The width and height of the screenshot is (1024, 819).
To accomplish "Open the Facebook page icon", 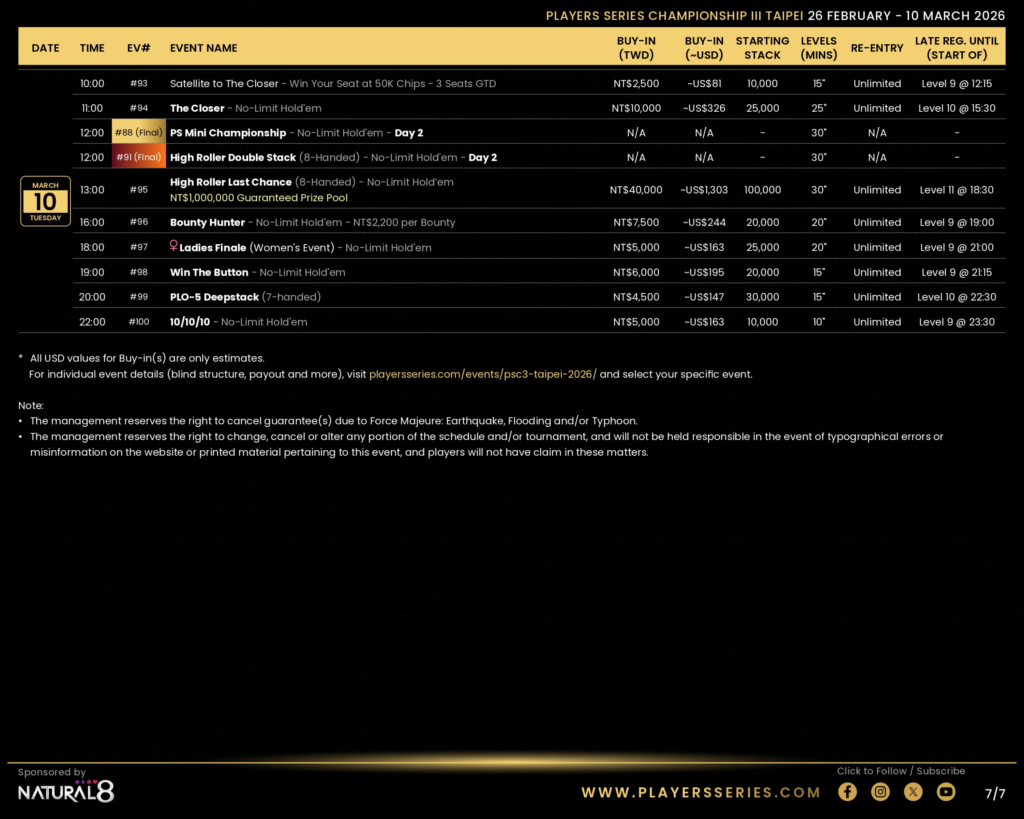I will pyautogui.click(x=847, y=792).
